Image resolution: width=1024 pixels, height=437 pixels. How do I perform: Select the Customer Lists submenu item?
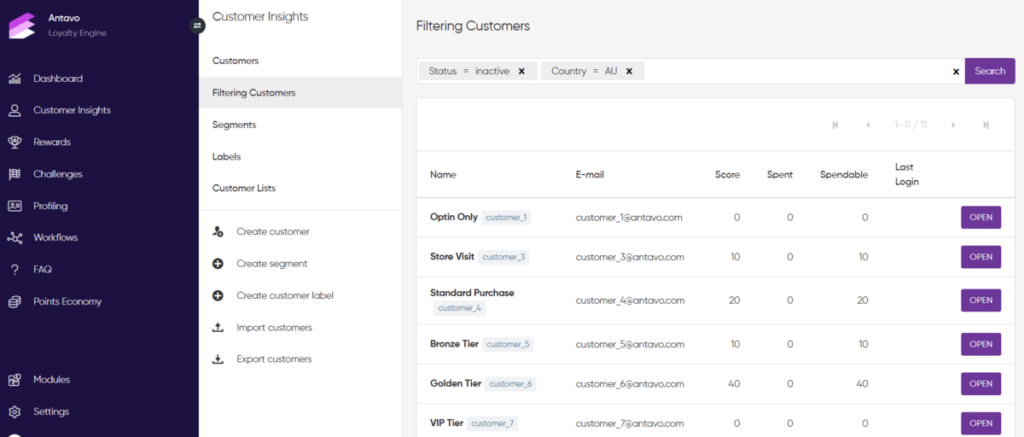tap(300, 188)
